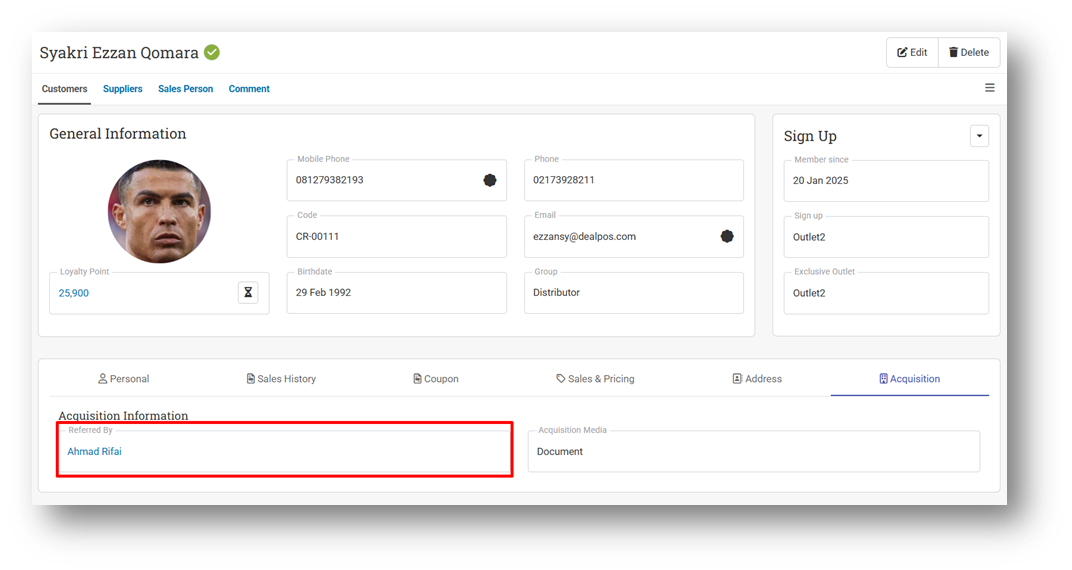Click the Phone field 02173928211

634,180
